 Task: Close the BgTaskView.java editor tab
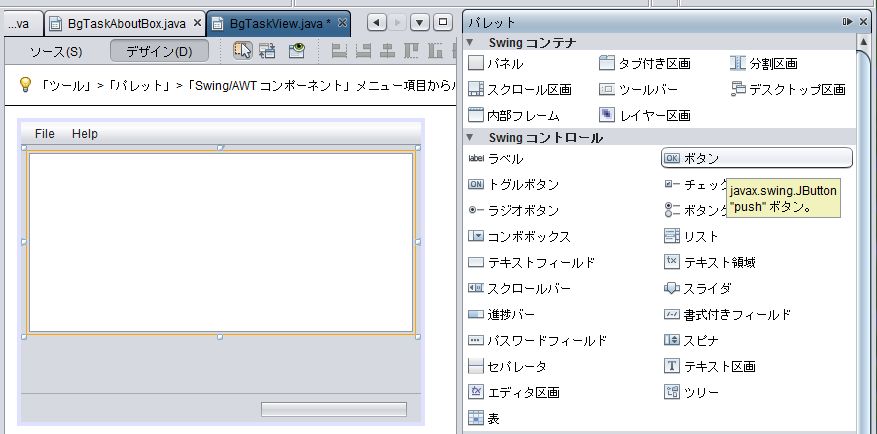343,22
